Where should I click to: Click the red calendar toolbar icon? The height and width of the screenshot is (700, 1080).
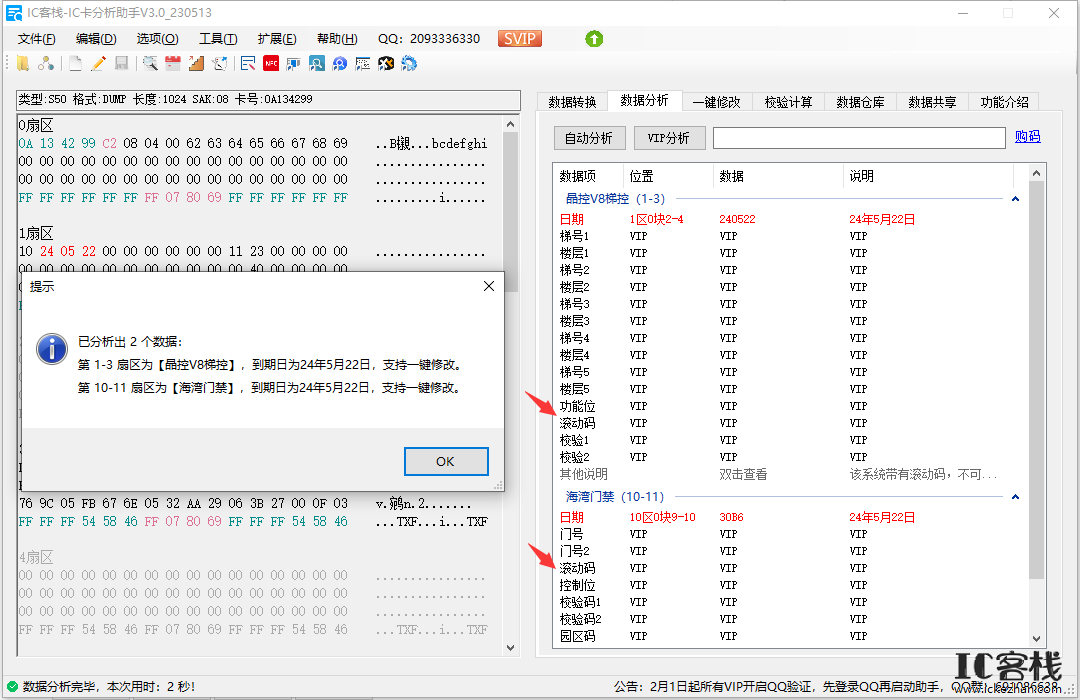[173, 63]
